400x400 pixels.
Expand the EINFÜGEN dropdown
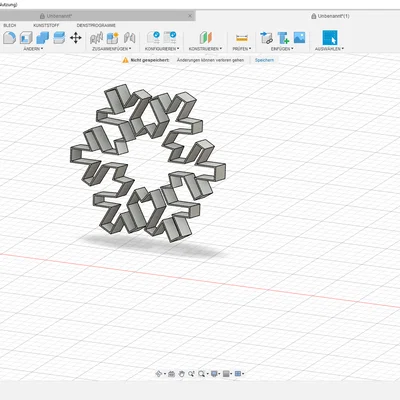pyautogui.click(x=282, y=49)
